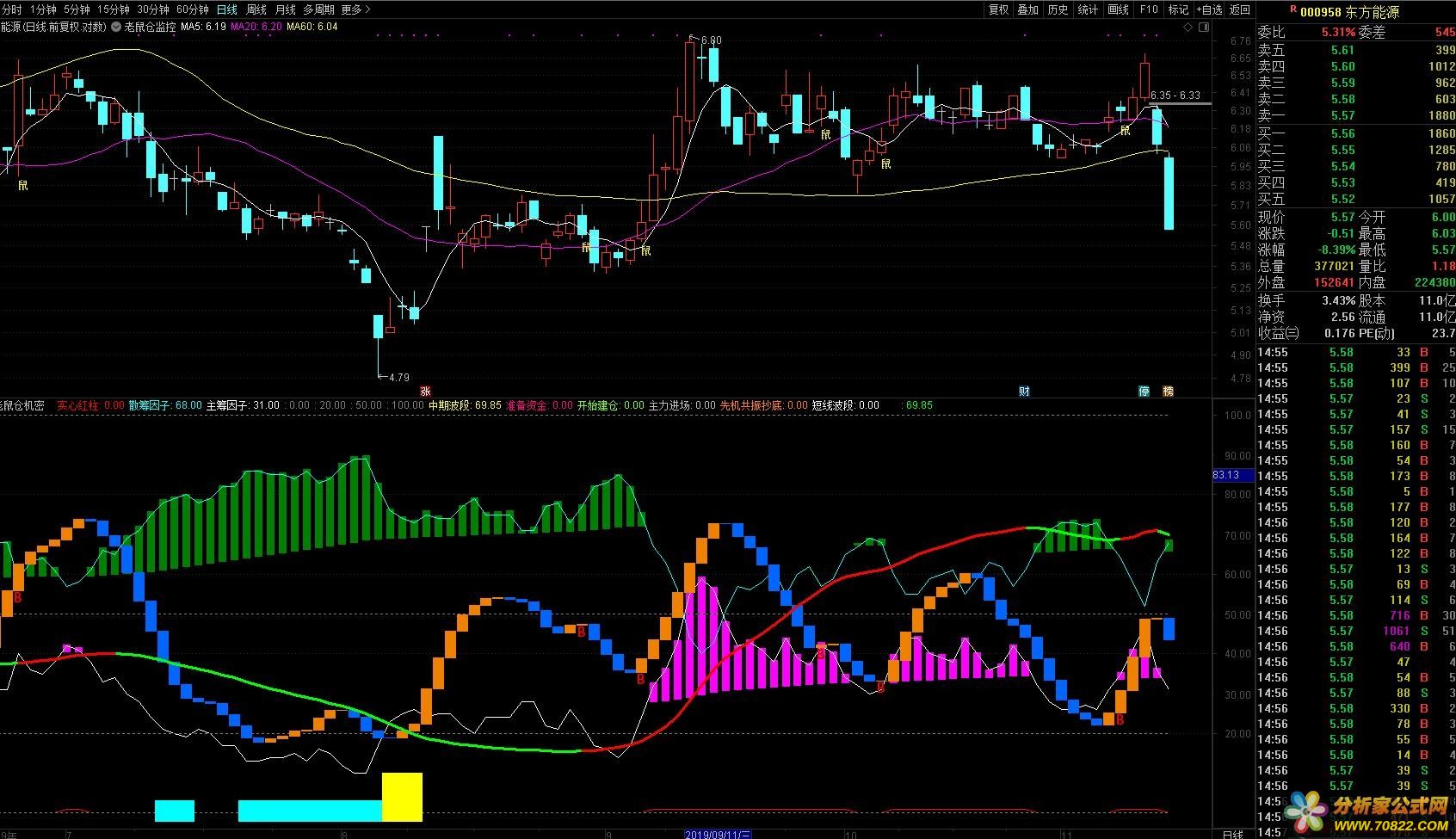Image resolution: width=1456 pixels, height=839 pixels.
Task: Select the 15分钟 period tab
Action: [x=113, y=9]
